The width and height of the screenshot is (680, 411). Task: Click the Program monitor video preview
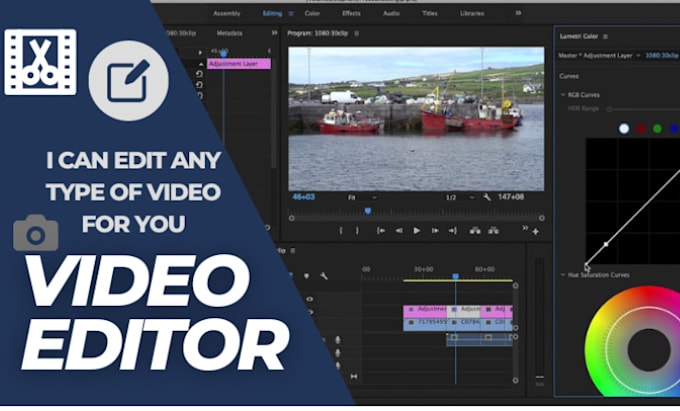pyautogui.click(x=416, y=119)
